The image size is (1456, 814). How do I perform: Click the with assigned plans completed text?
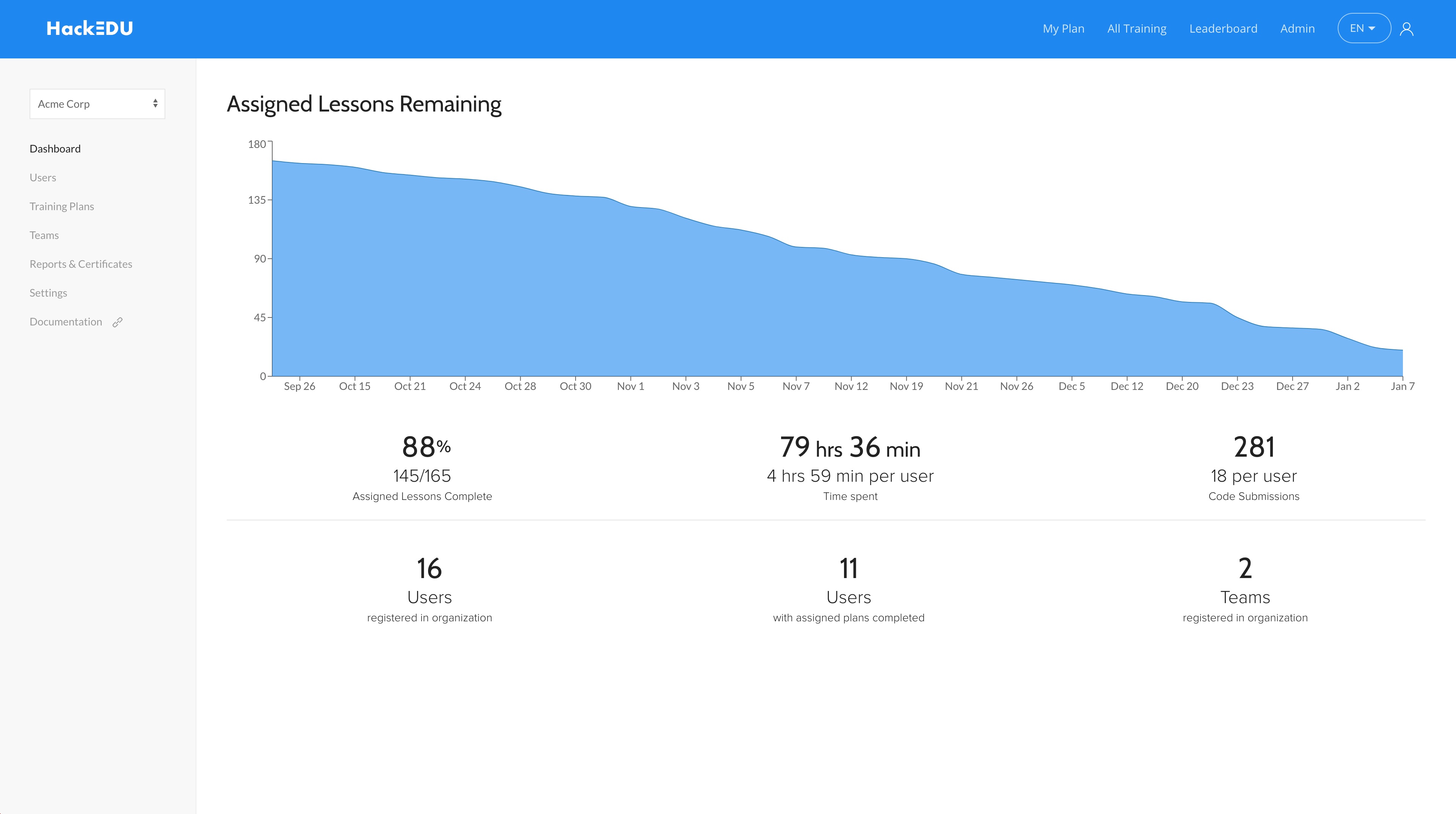849,618
